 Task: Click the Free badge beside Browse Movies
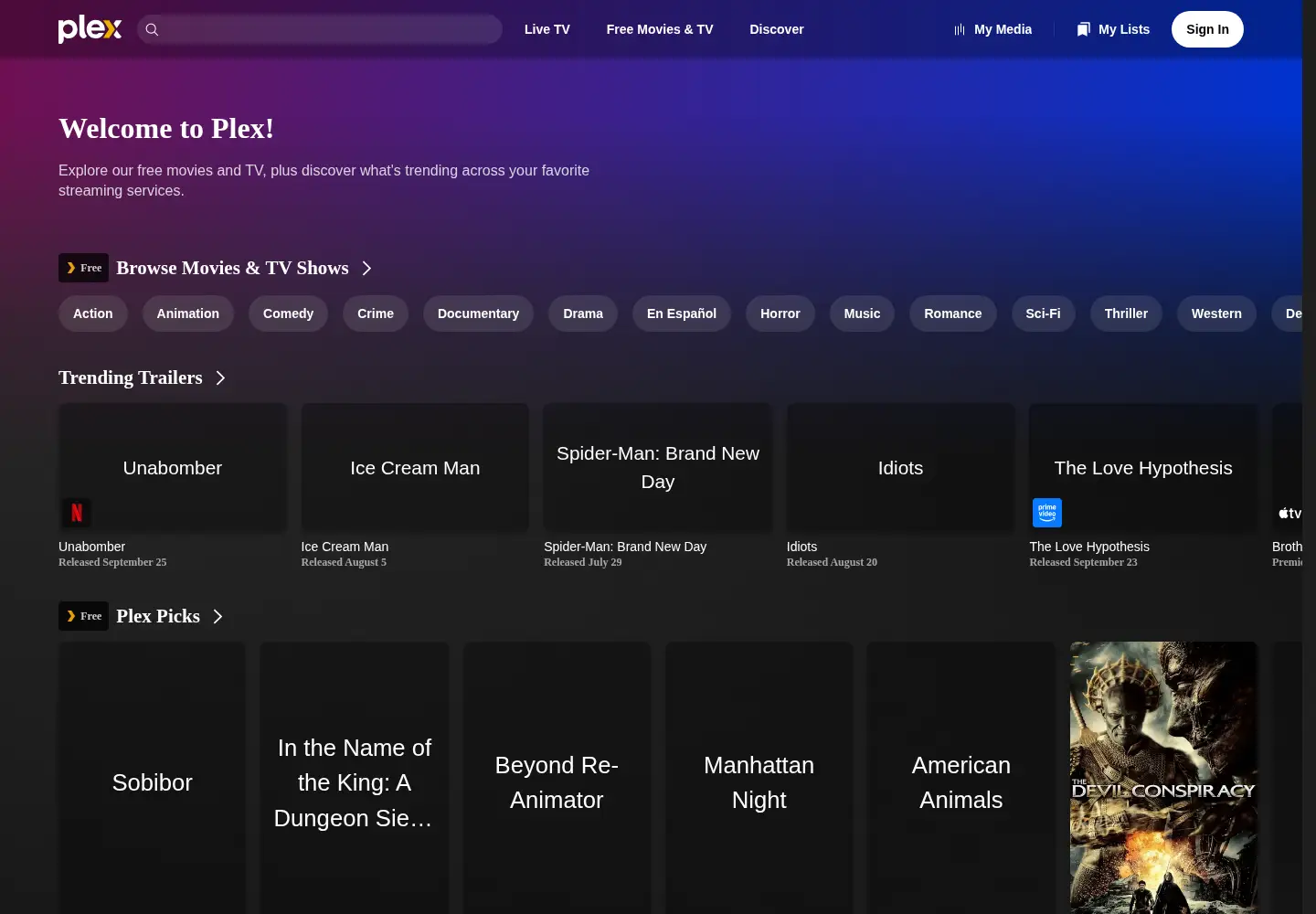click(83, 268)
